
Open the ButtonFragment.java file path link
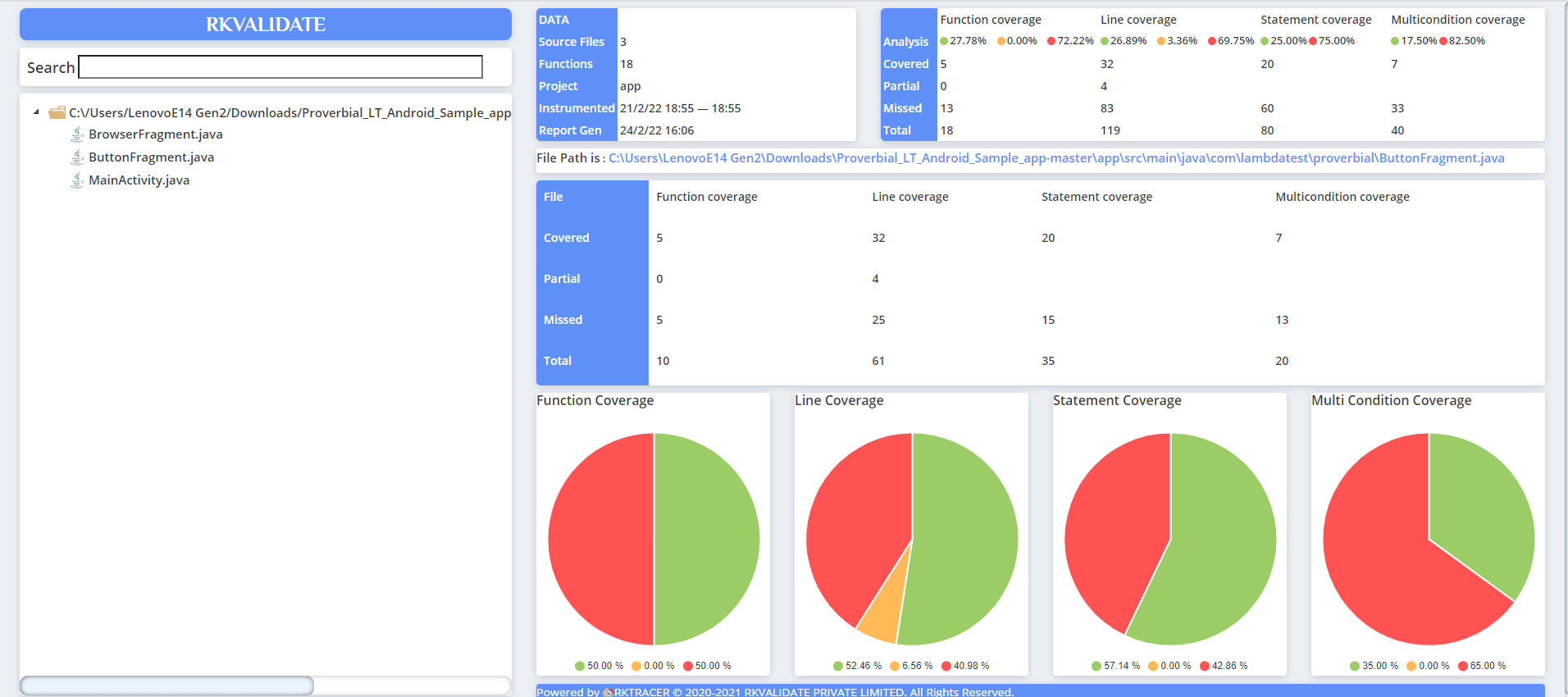(1055, 158)
